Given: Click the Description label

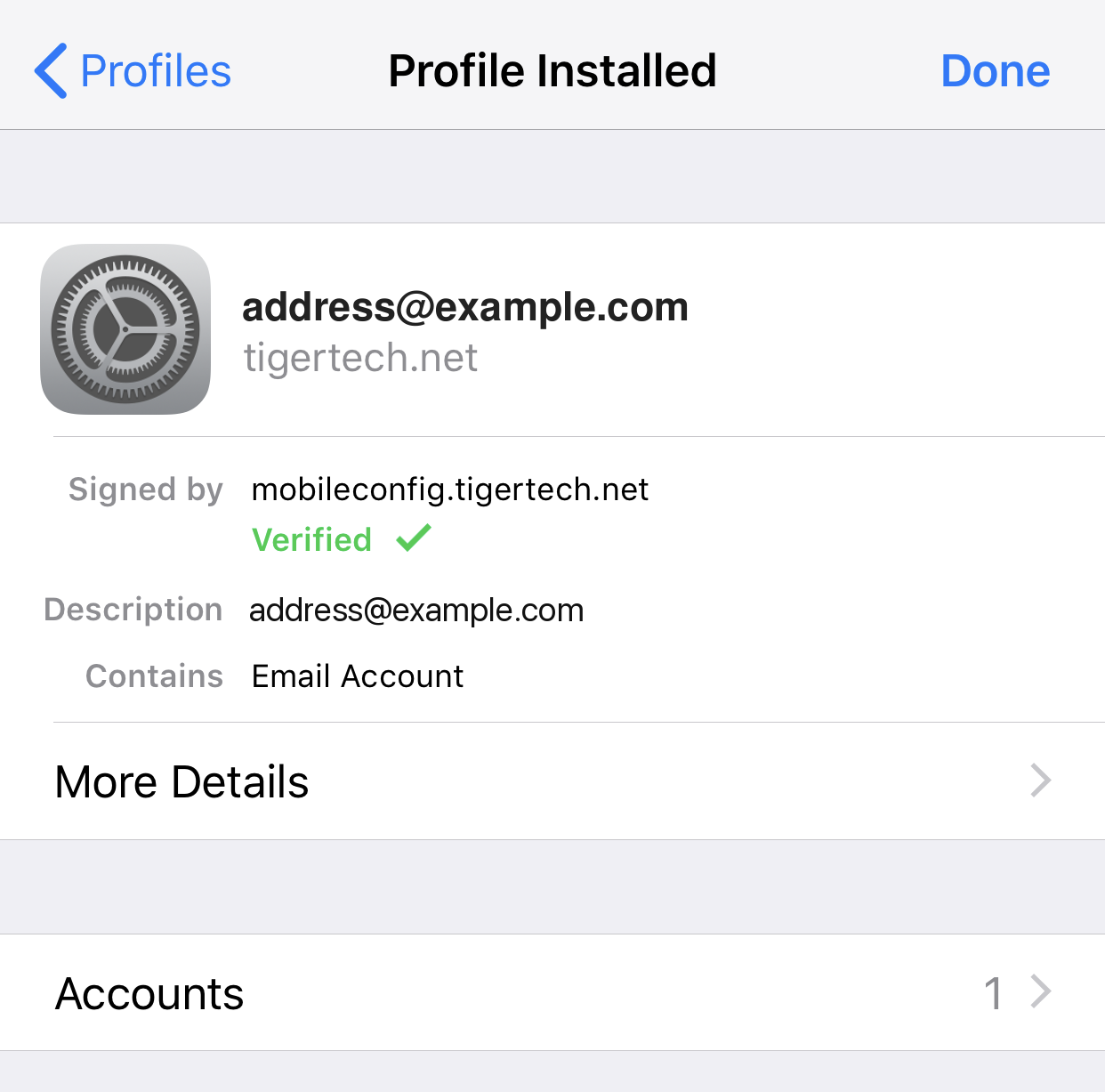Looking at the screenshot, I should pyautogui.click(x=133, y=610).
